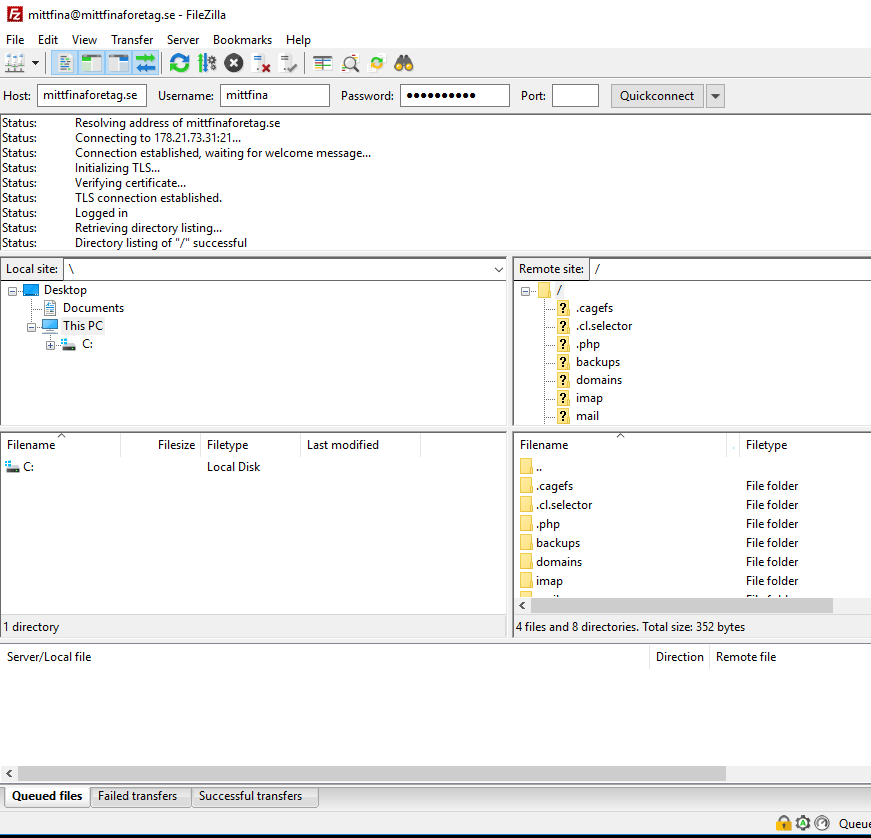Collapse the remote root folder node

point(525,290)
